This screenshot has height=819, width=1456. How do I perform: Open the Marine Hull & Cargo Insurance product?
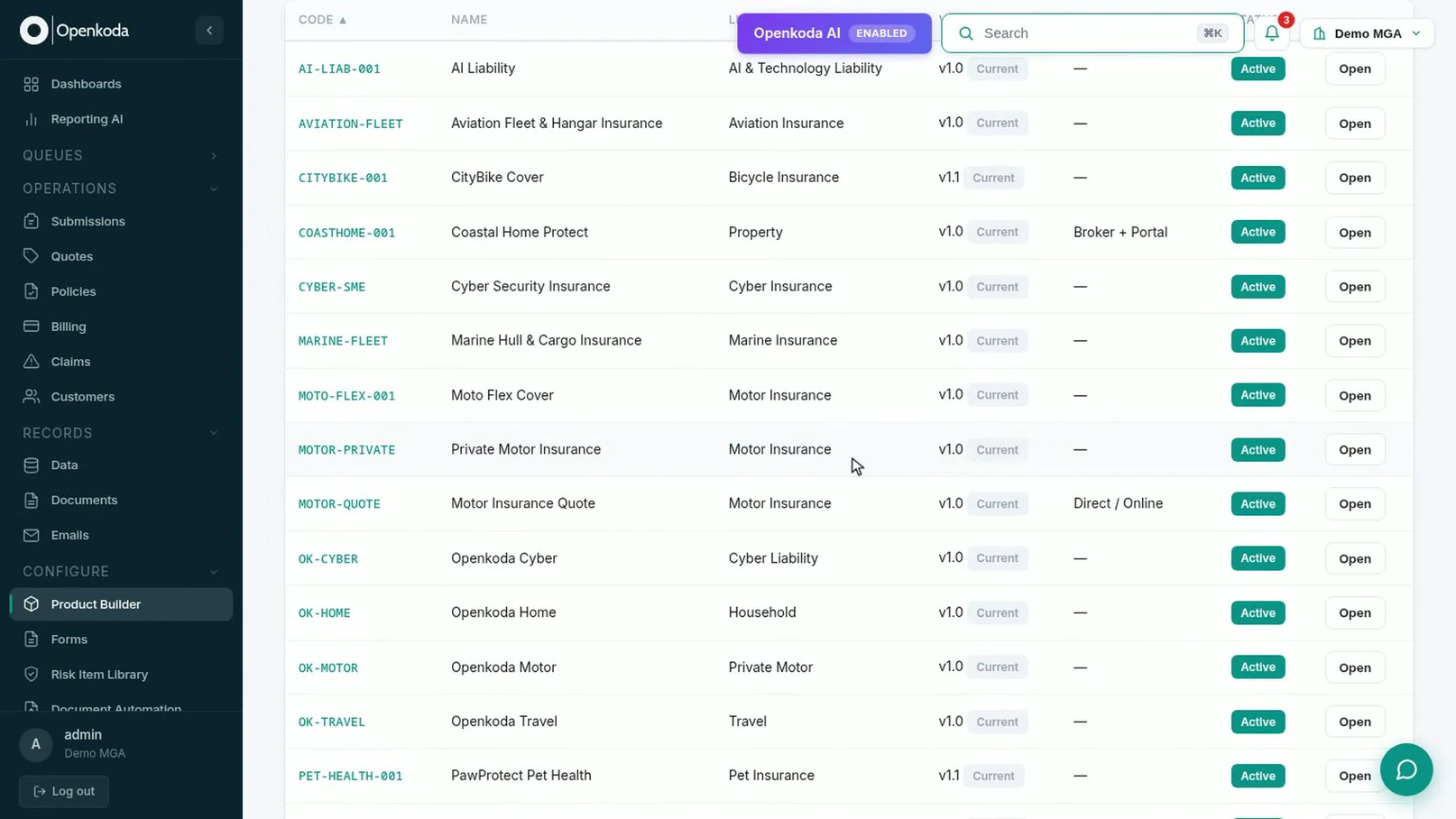tap(1355, 341)
